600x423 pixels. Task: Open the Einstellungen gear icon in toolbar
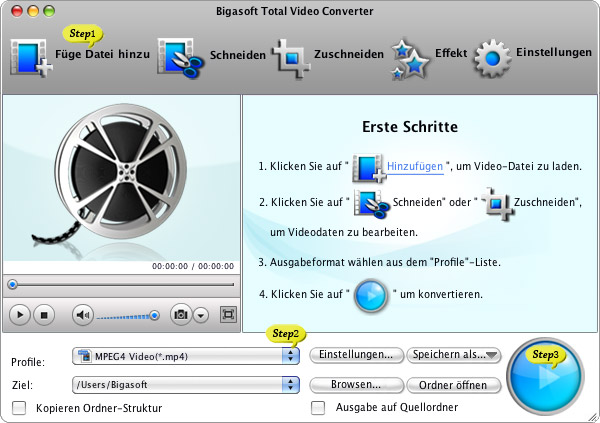[x=492, y=58]
